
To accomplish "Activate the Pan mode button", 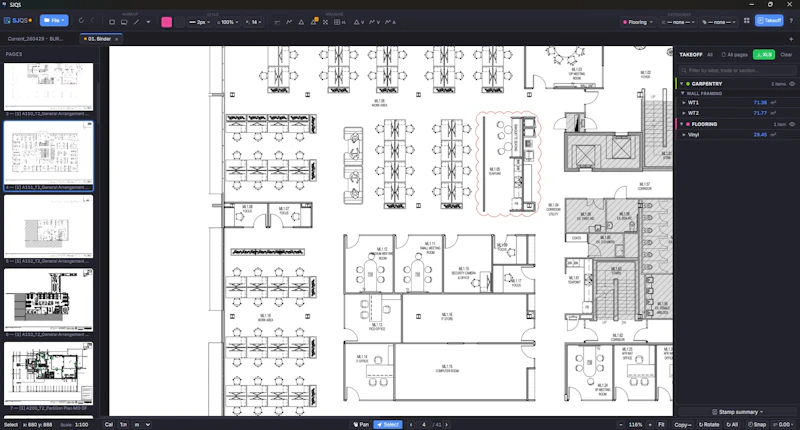I will coord(361,424).
